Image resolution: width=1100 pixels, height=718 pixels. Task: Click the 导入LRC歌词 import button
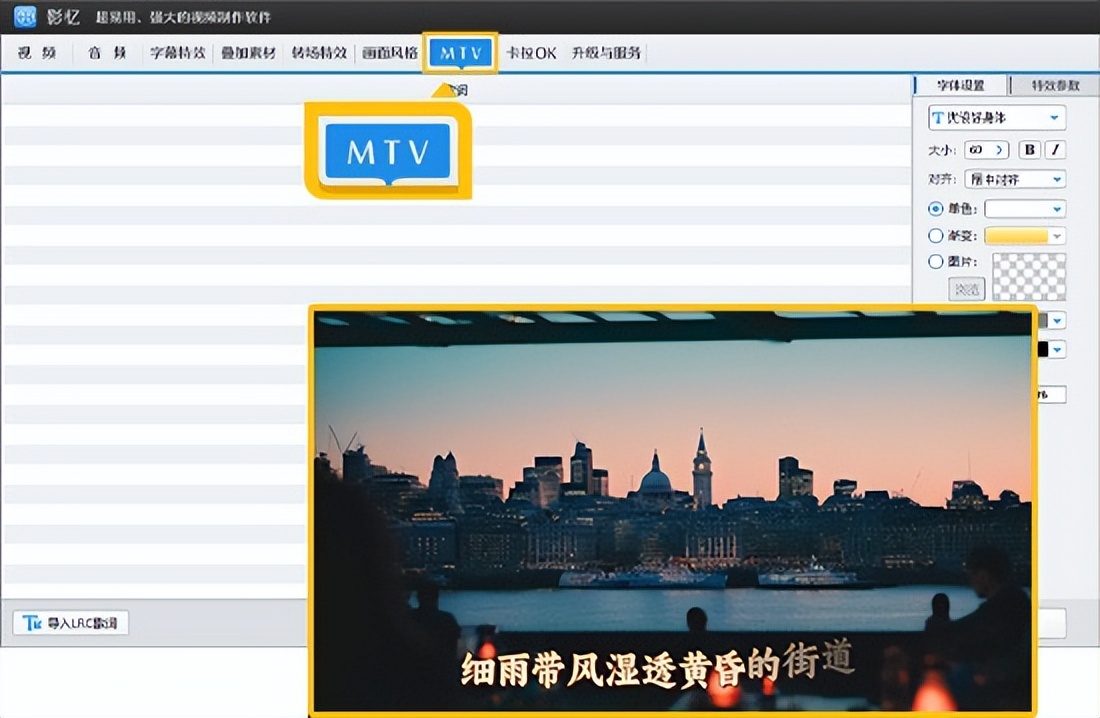[x=71, y=623]
